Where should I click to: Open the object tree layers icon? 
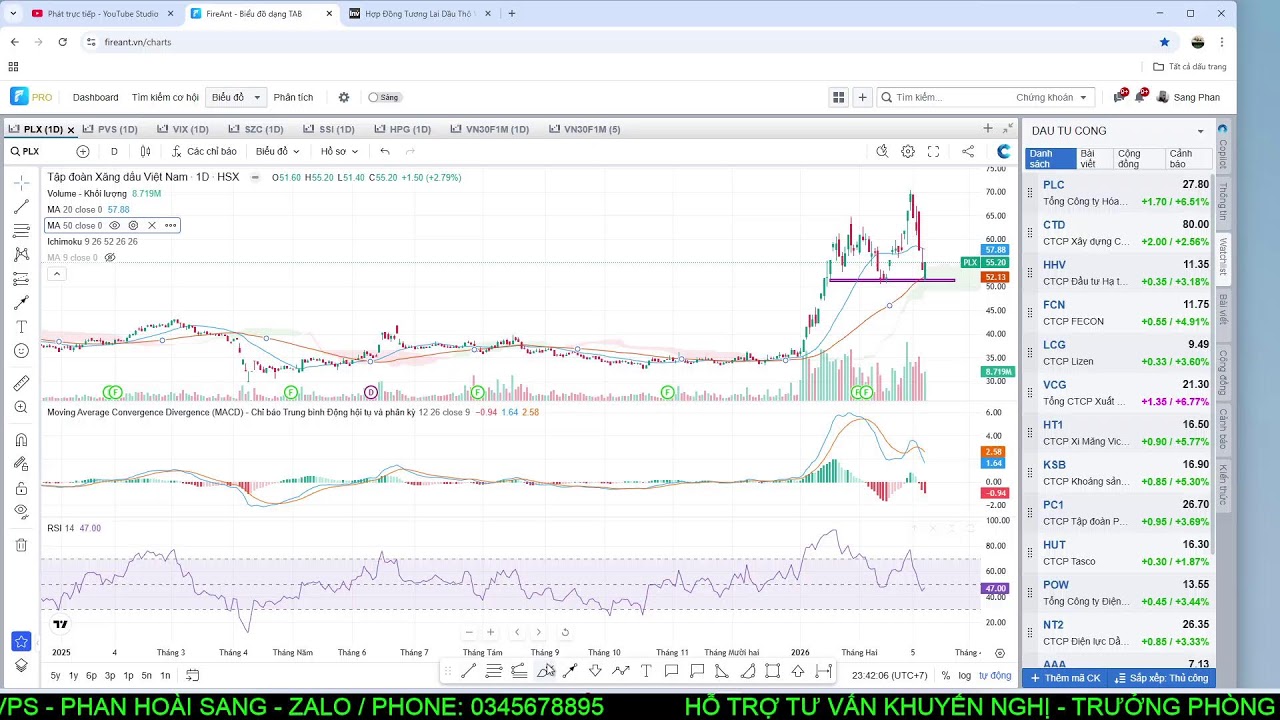click(21, 666)
